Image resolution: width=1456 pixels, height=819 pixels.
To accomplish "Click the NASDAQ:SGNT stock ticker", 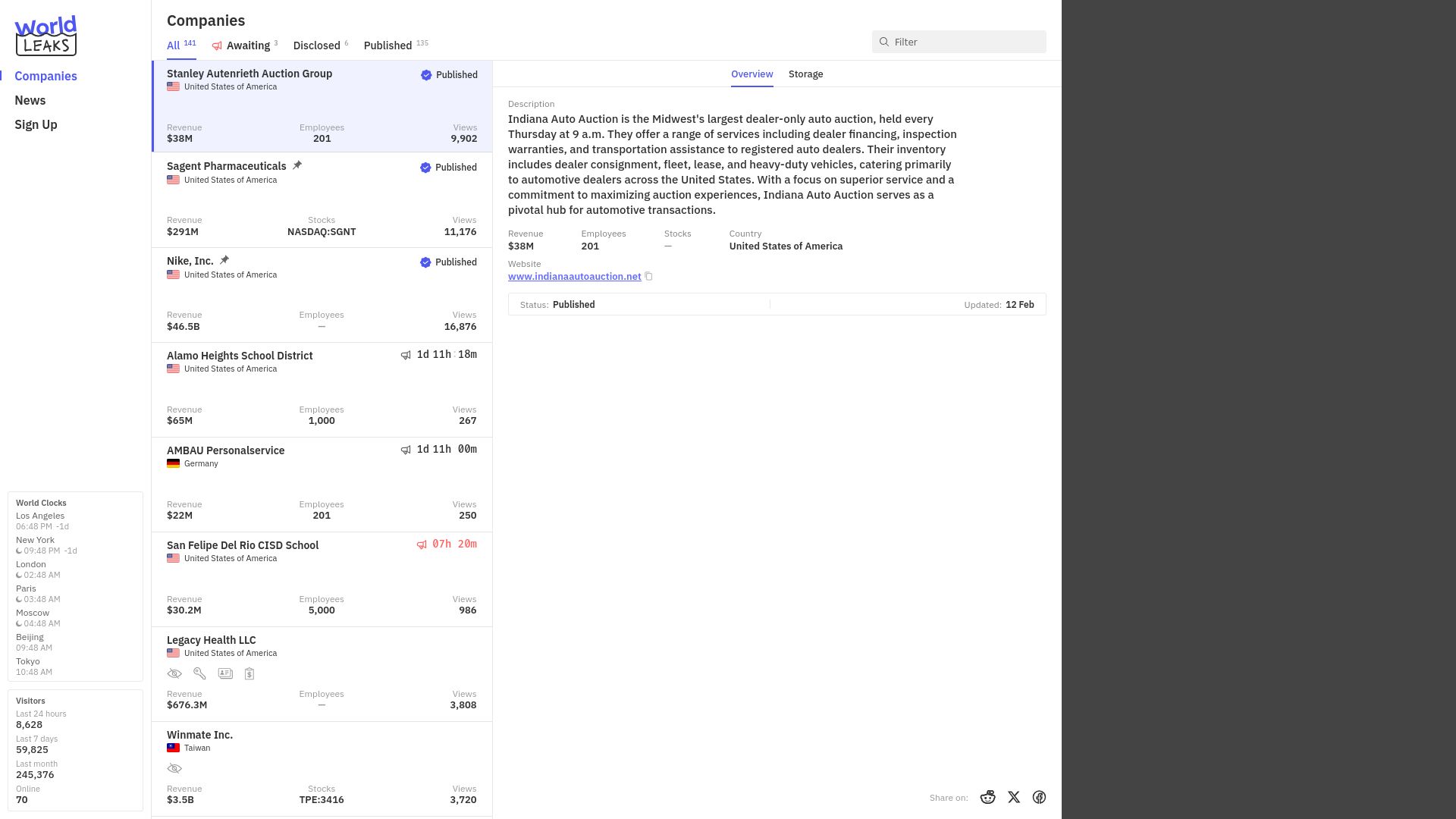I will (322, 232).
